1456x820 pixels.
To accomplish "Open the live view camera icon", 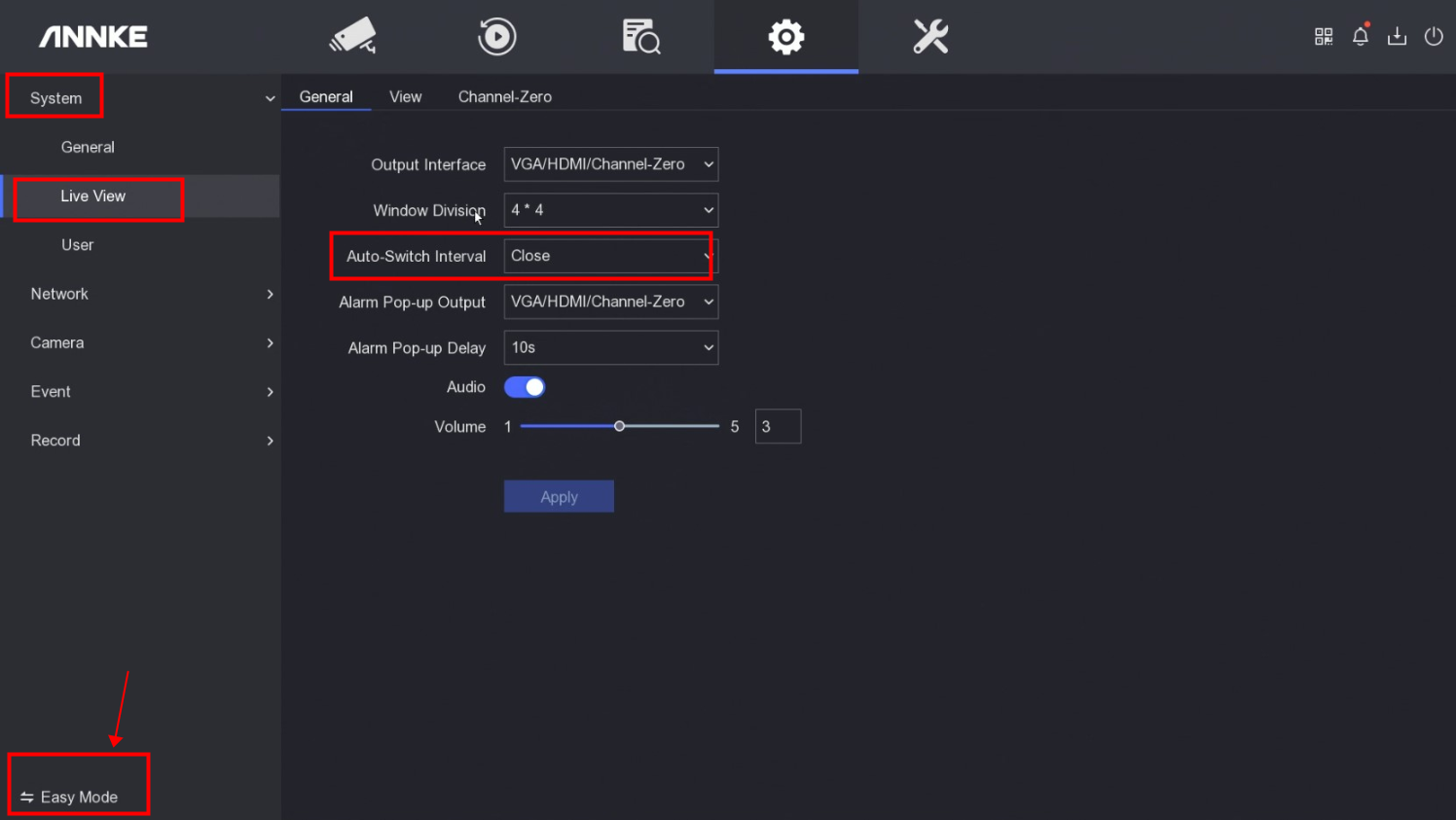I will (352, 36).
